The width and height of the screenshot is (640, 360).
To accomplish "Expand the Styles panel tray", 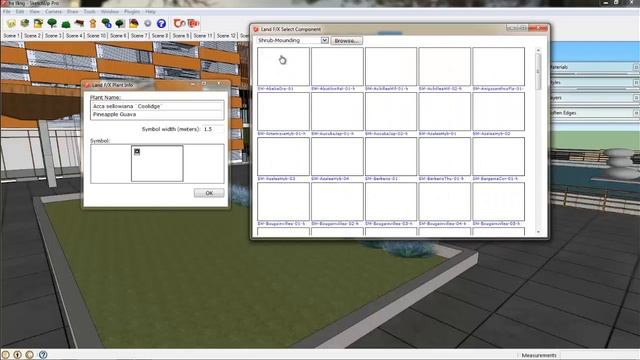I will click(x=636, y=82).
